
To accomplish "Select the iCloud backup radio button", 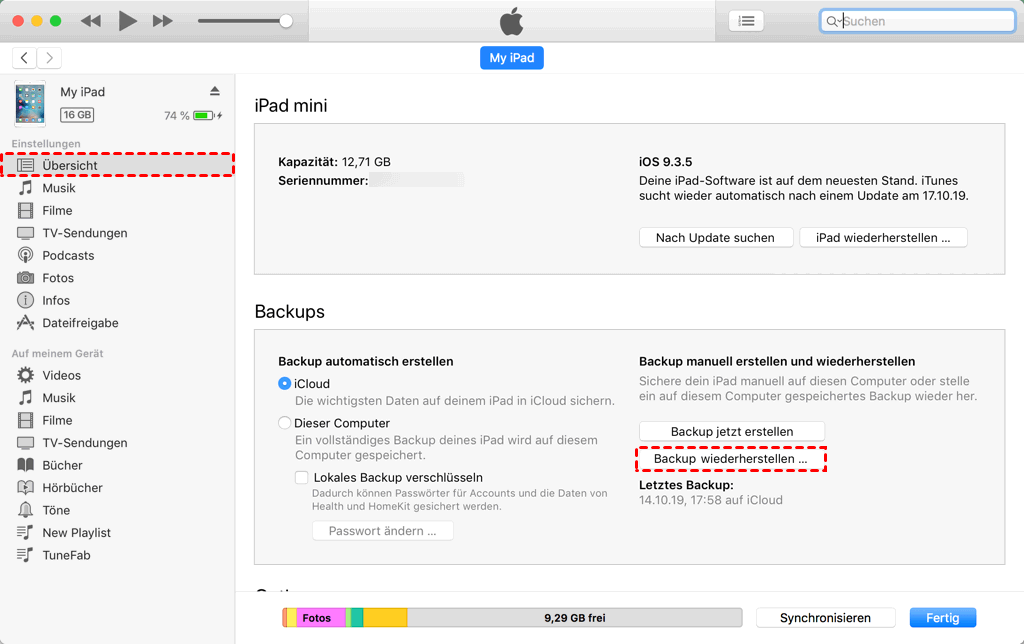I will tap(285, 384).
